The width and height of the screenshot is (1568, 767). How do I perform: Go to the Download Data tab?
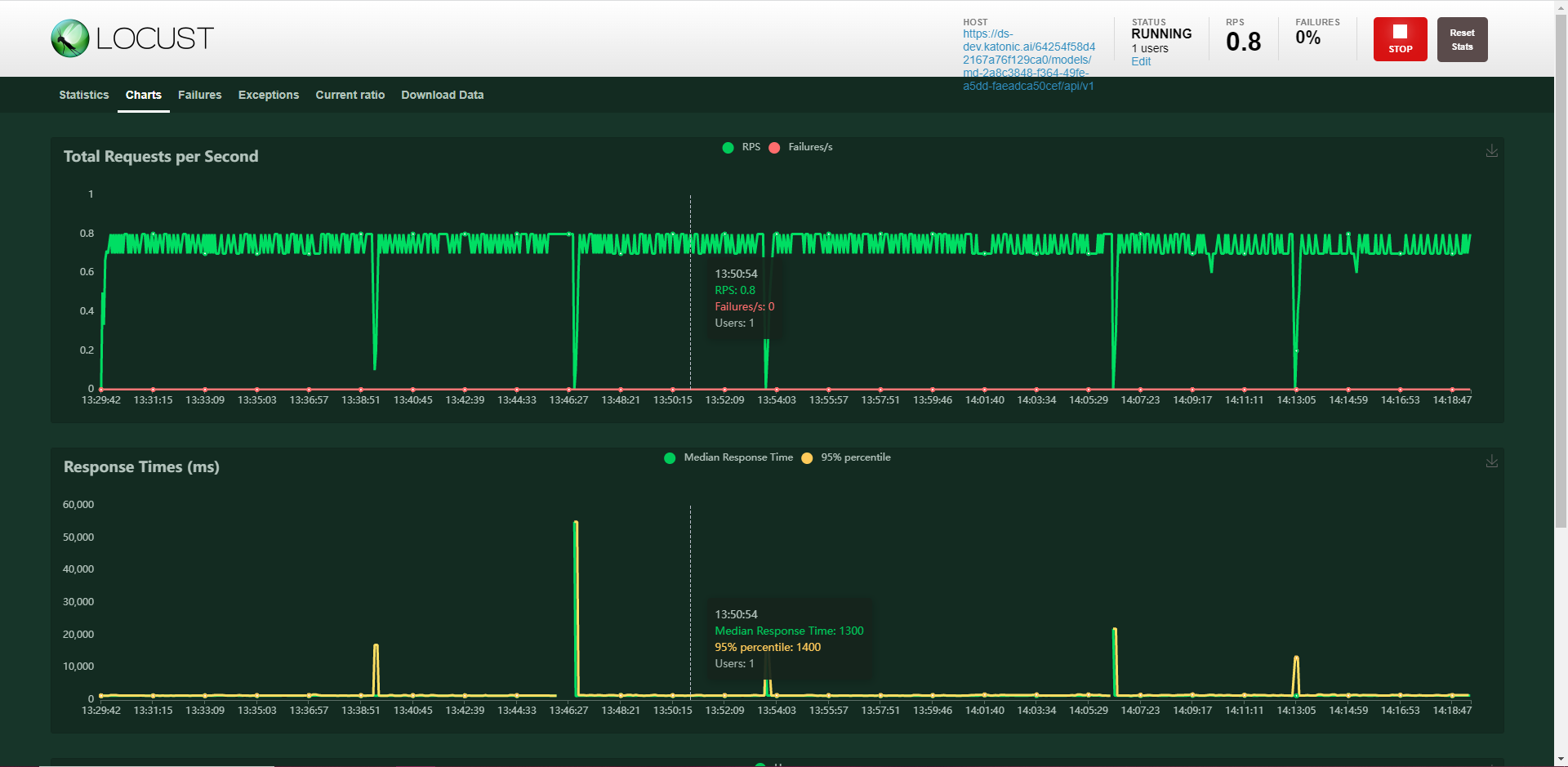tap(443, 95)
